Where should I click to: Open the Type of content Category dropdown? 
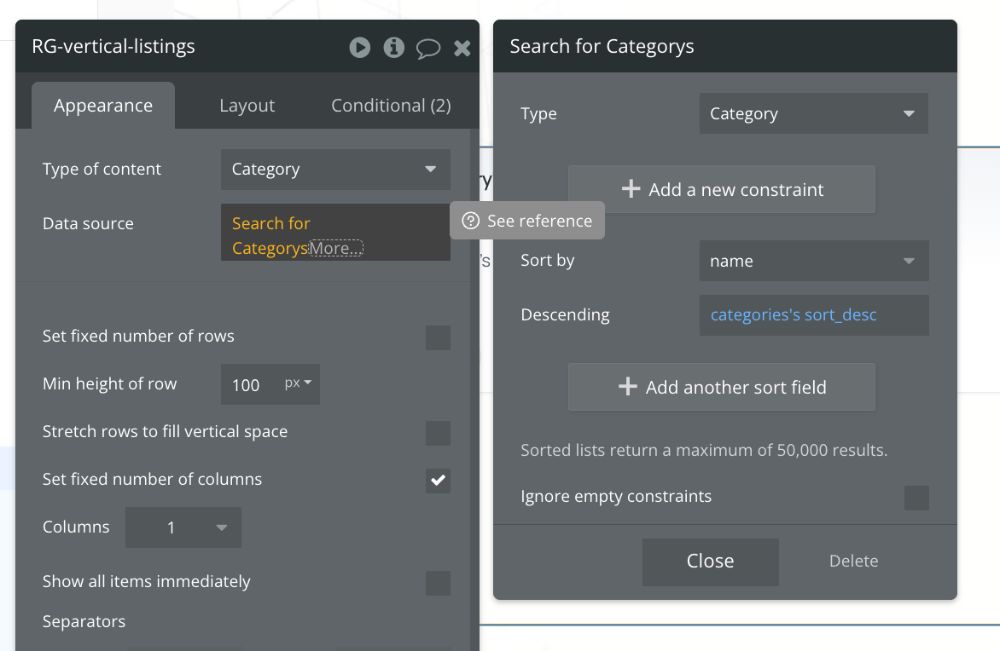coord(335,169)
